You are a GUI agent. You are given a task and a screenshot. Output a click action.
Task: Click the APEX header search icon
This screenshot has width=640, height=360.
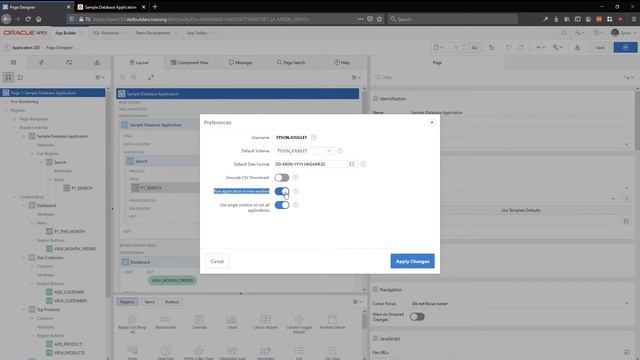coord(564,33)
